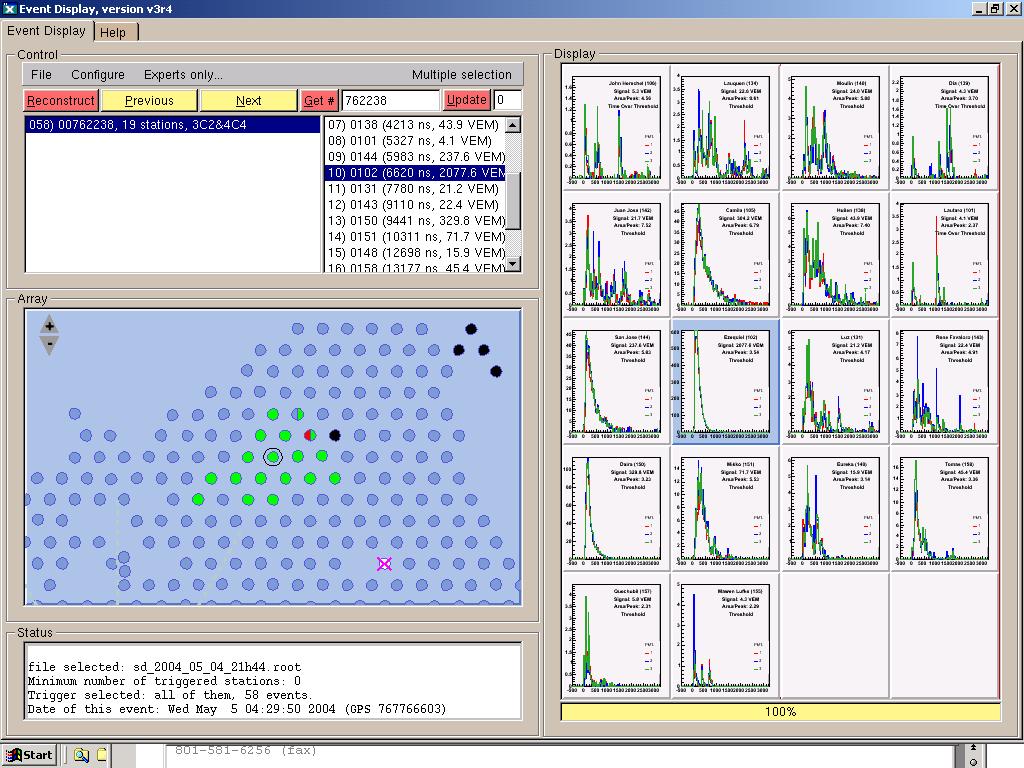Click status line 'Date of this event: Wed May 5'
Viewport: 1024px width, 768px height.
pyautogui.click(x=237, y=709)
